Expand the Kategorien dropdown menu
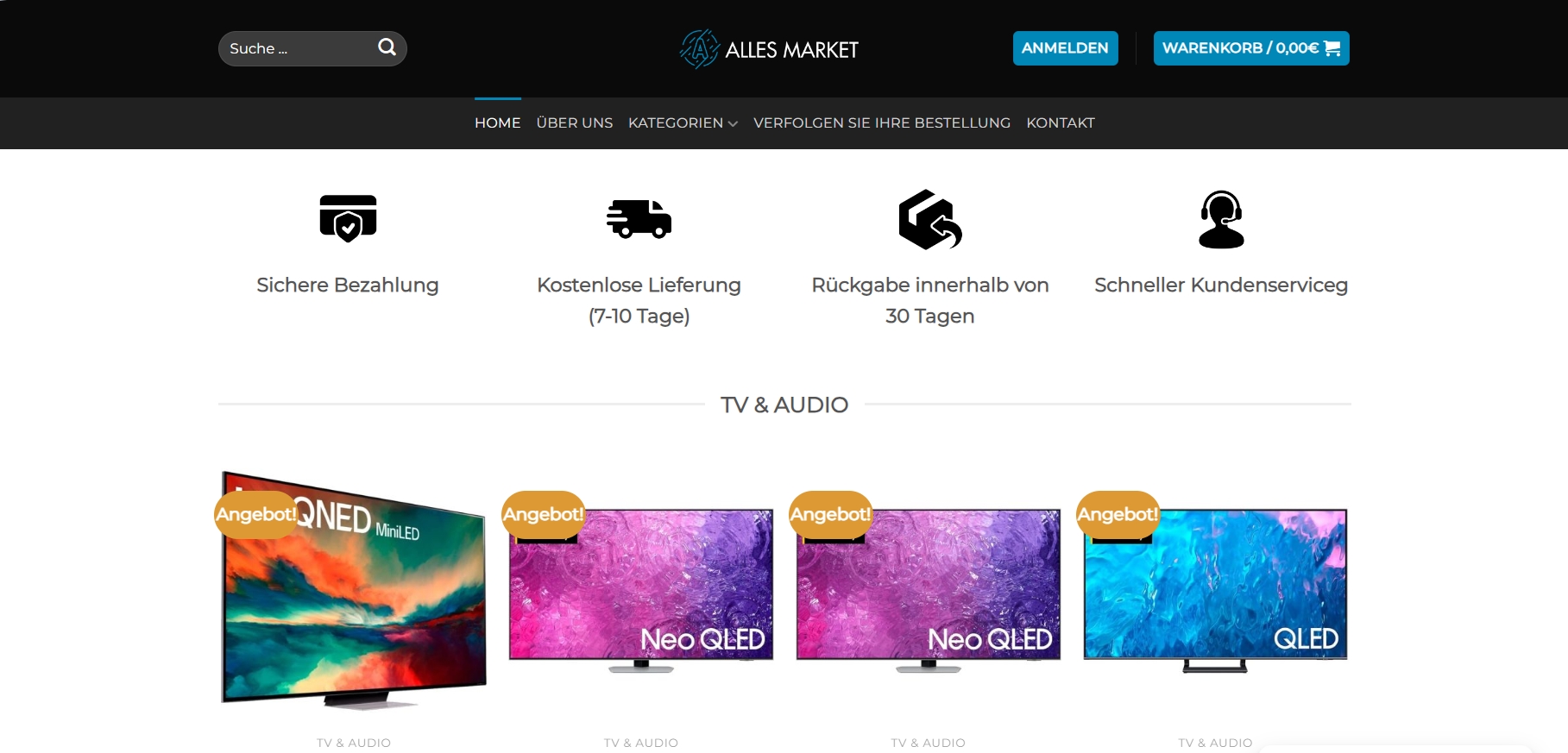The width and height of the screenshot is (1568, 753). pyautogui.click(x=683, y=122)
